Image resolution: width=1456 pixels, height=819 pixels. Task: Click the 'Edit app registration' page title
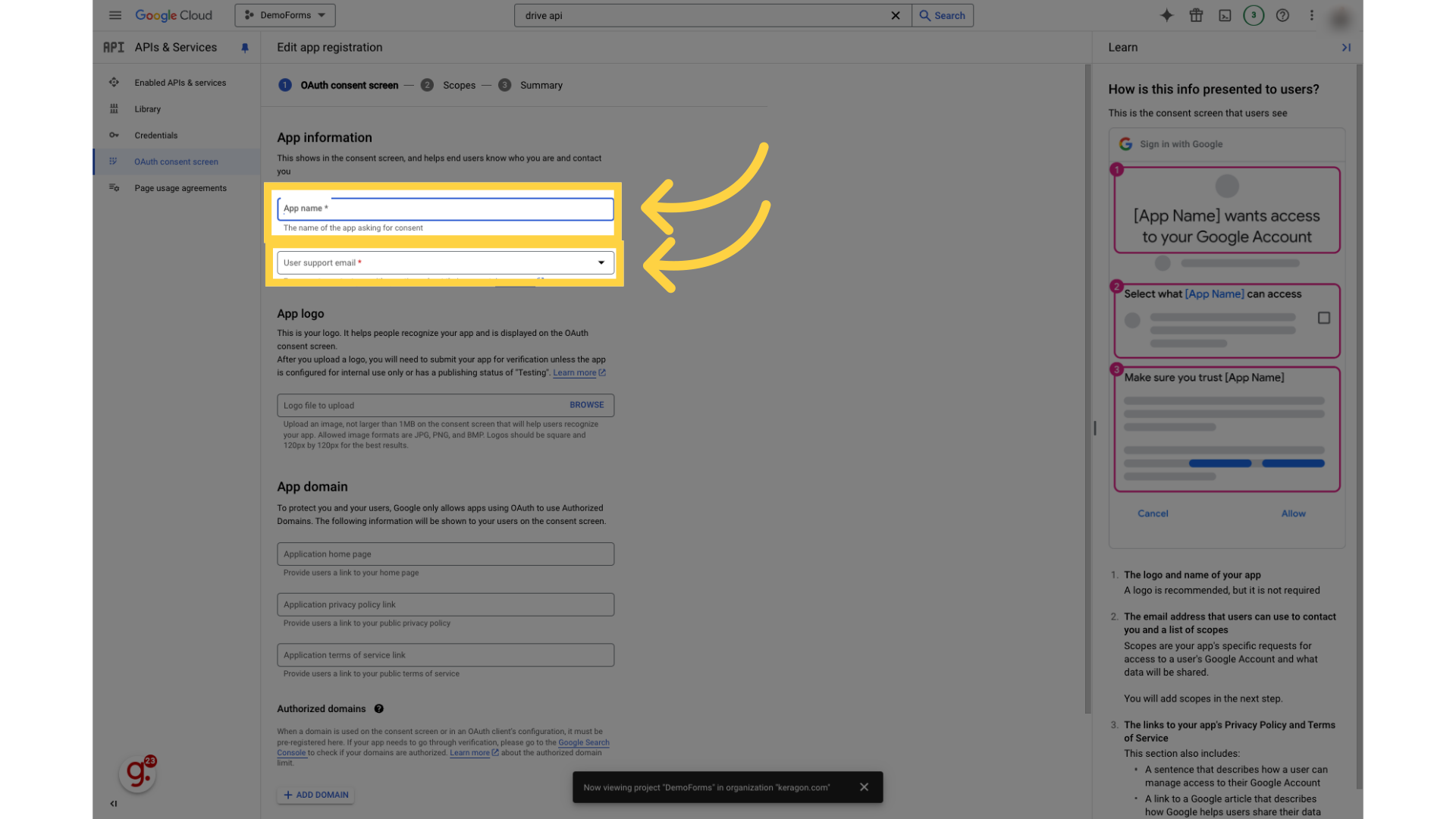(330, 47)
